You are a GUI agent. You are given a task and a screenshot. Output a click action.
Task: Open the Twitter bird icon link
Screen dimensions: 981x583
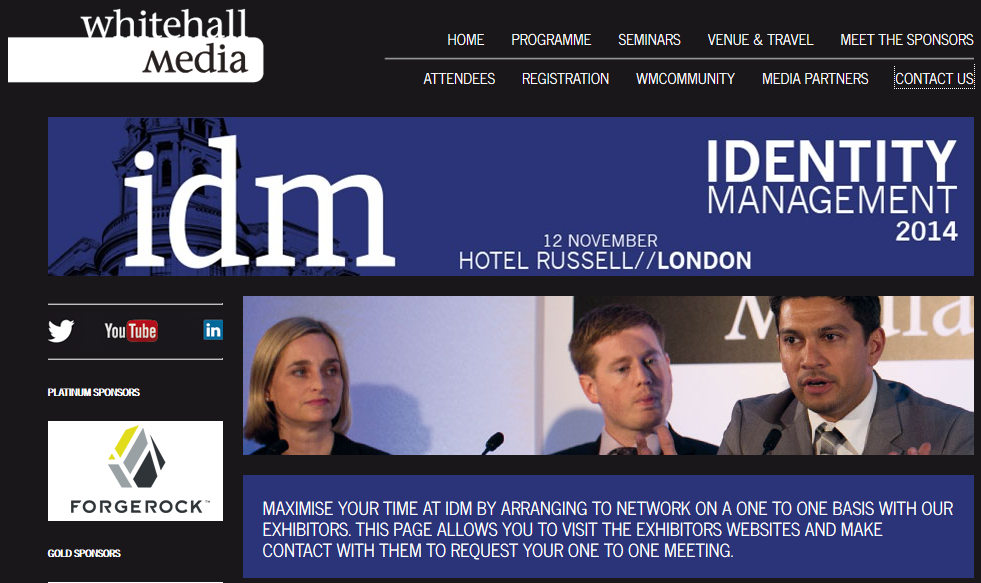[x=61, y=330]
